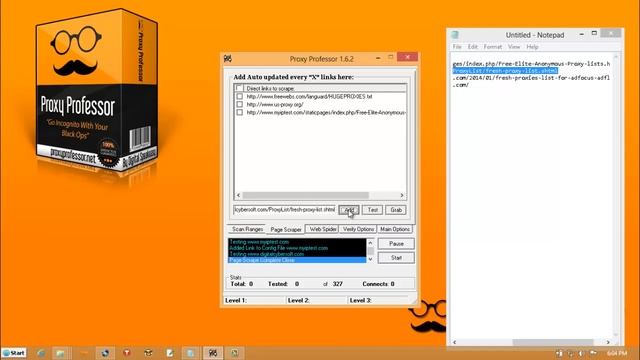This screenshot has height=360, width=640.
Task: Toggle the 'Direct links to scrape' header checkbox
Action: (x=240, y=88)
